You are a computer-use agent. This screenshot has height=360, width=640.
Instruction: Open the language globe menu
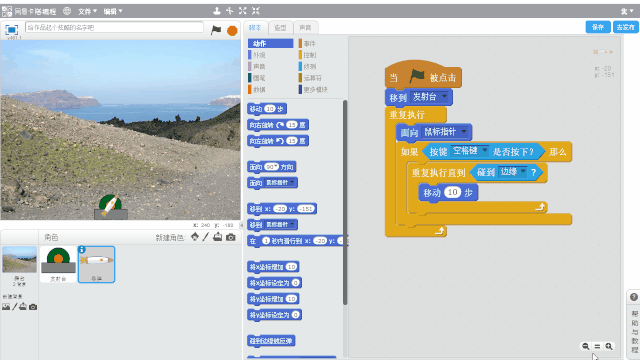pos(67,11)
